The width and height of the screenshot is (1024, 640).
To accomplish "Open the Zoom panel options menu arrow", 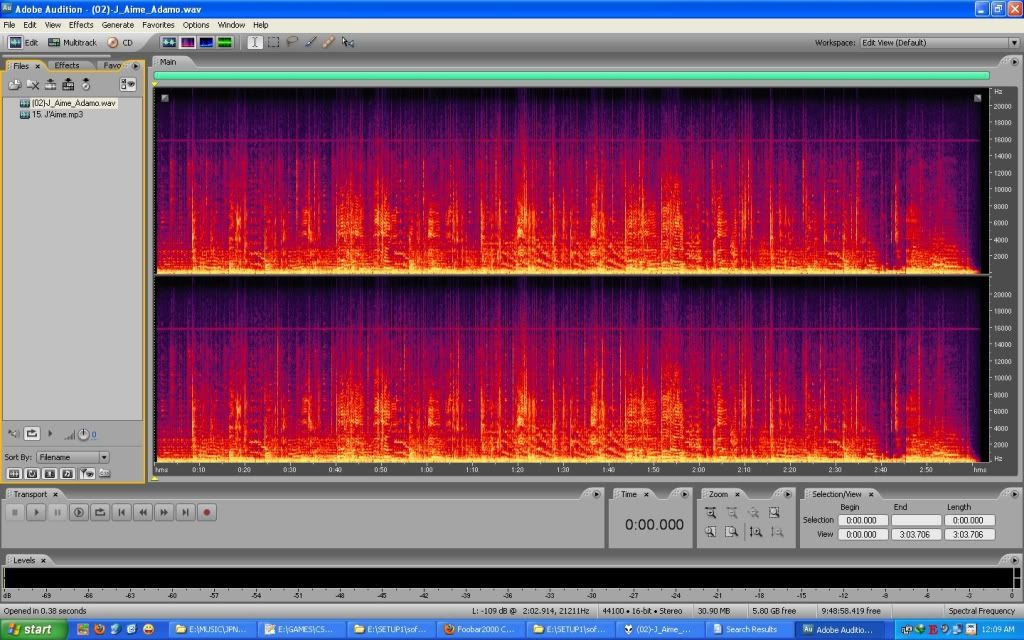I will click(788, 494).
